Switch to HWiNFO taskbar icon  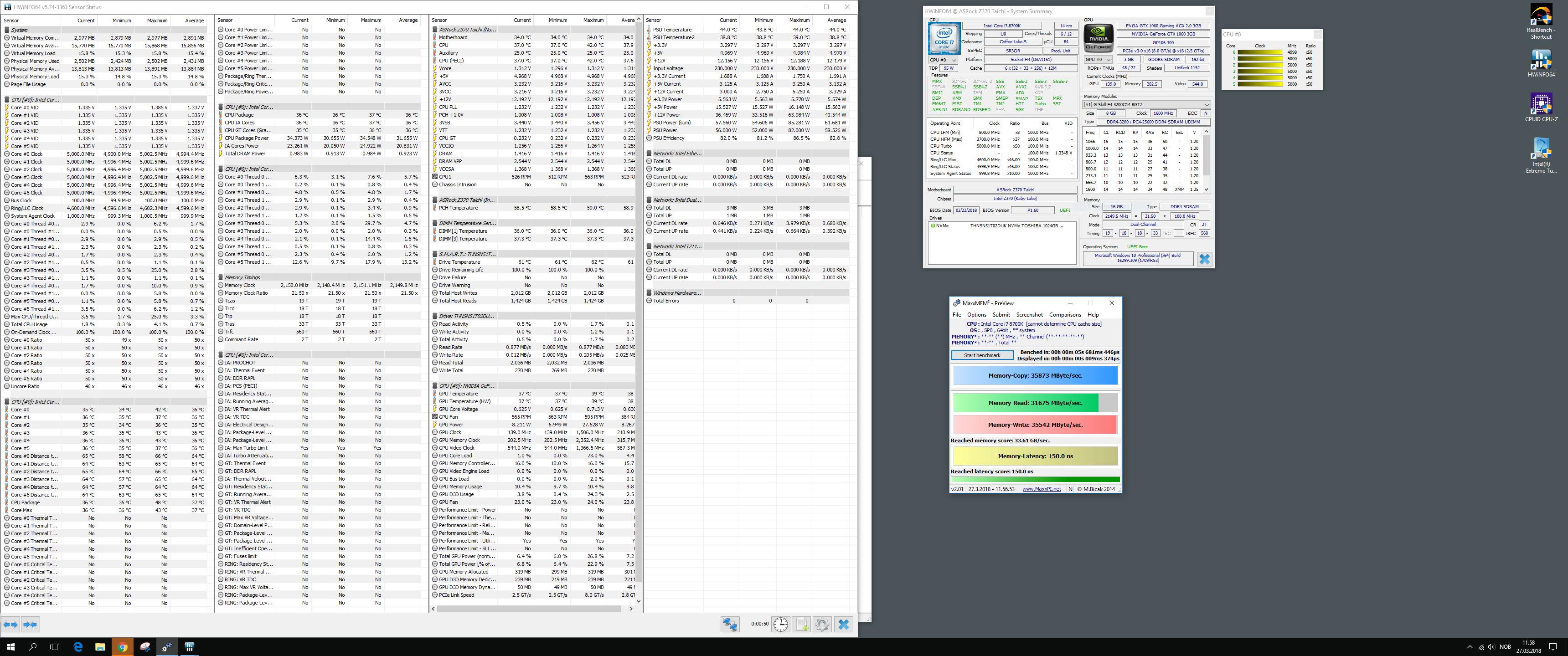pos(189,647)
